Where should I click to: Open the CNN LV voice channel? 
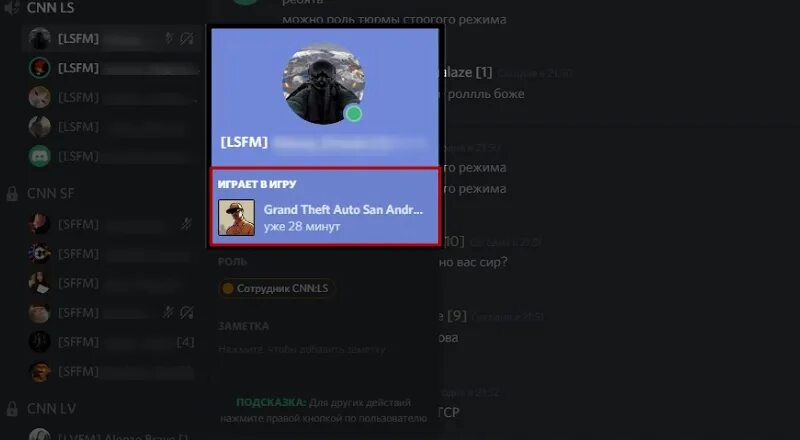pyautogui.click(x=52, y=409)
